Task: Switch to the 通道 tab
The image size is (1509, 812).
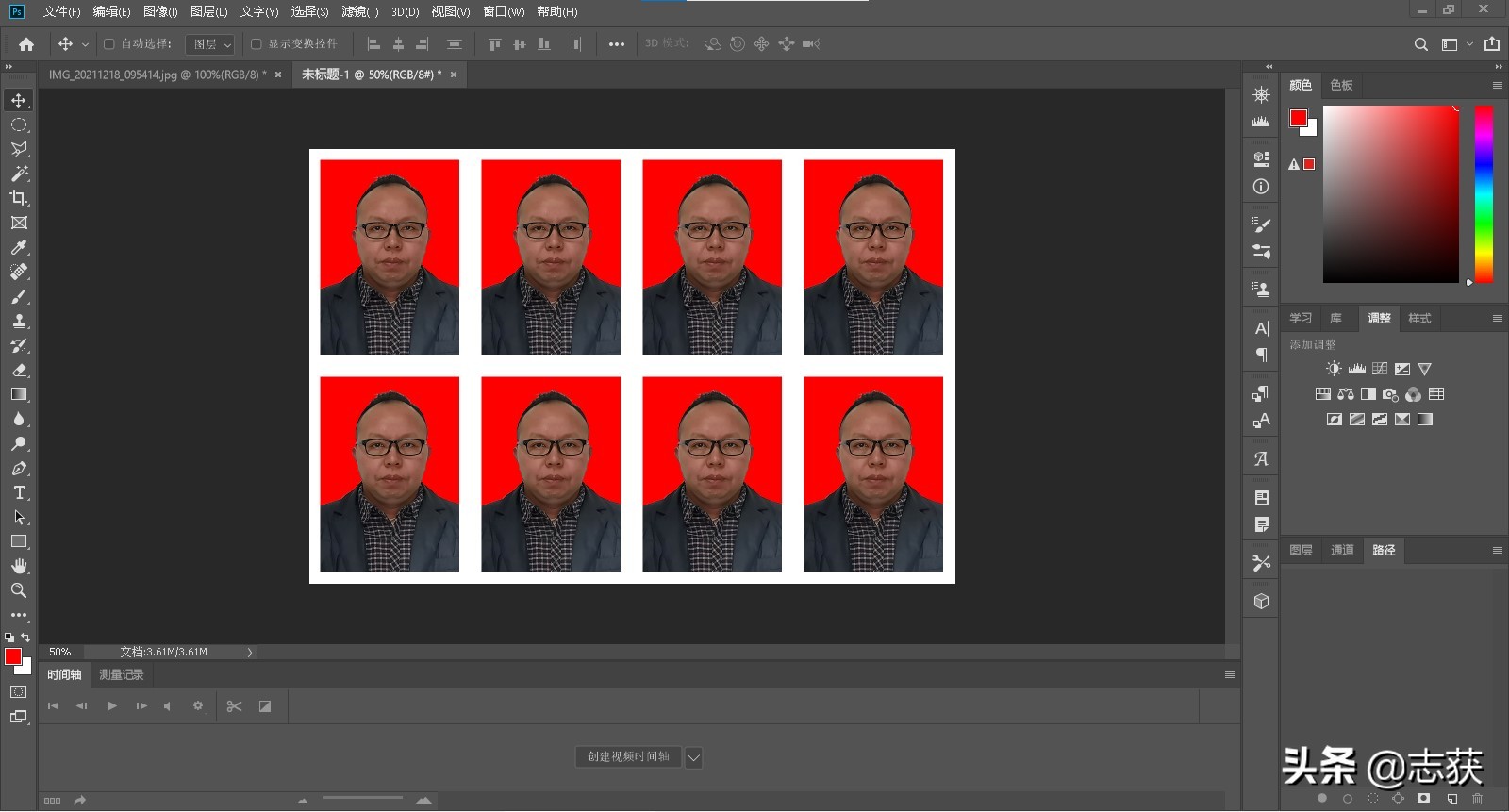Action: coord(1342,550)
